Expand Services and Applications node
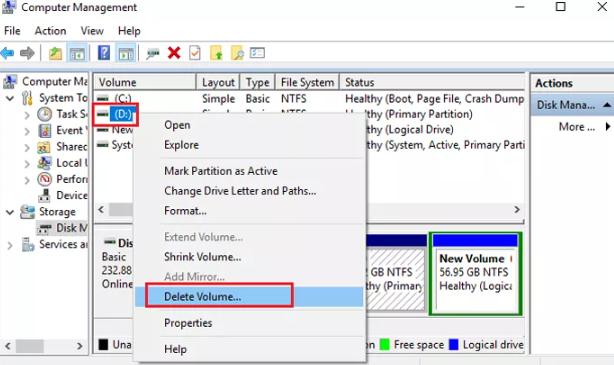This screenshot has height=365, width=614. click(10, 245)
